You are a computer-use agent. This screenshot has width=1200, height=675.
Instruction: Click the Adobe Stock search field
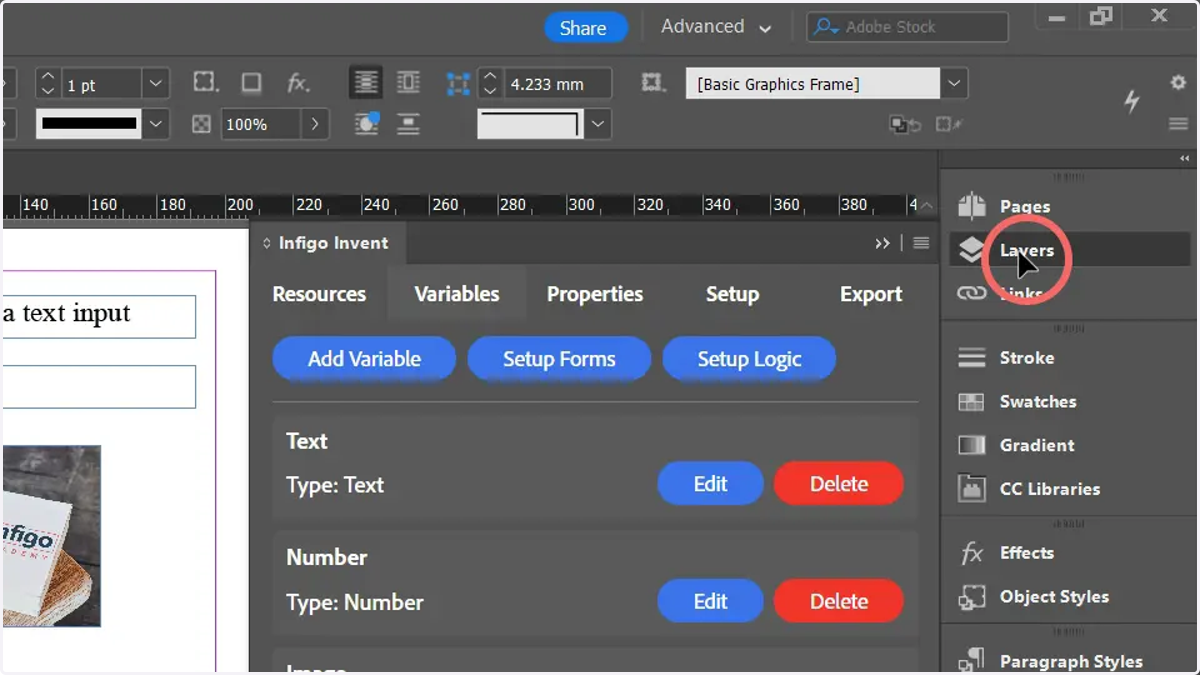click(910, 27)
